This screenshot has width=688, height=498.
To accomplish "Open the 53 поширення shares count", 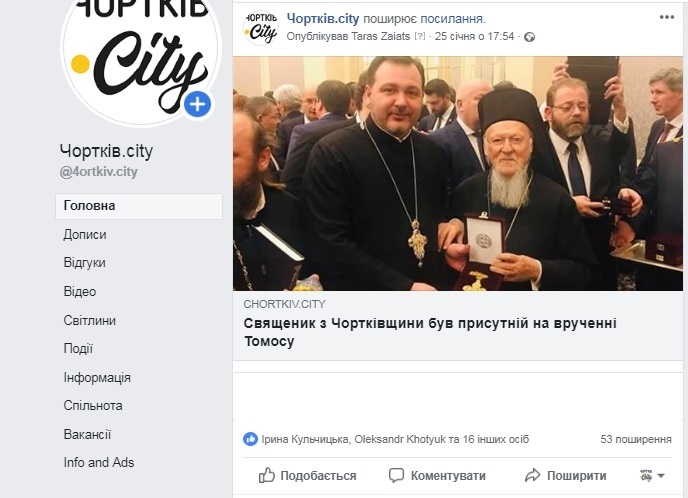I will (636, 439).
